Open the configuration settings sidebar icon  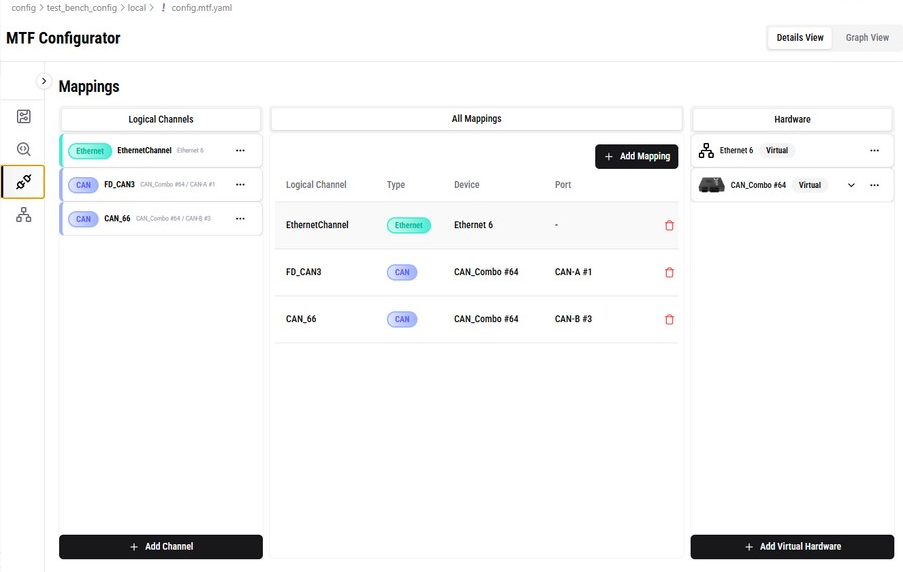pos(23,117)
